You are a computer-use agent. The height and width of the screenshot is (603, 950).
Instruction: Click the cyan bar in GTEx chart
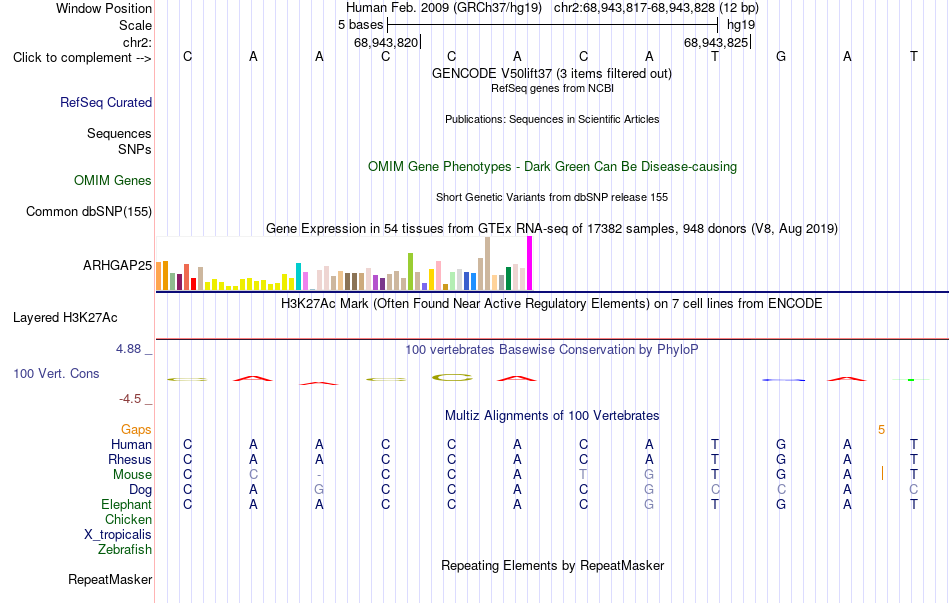[x=298, y=277]
